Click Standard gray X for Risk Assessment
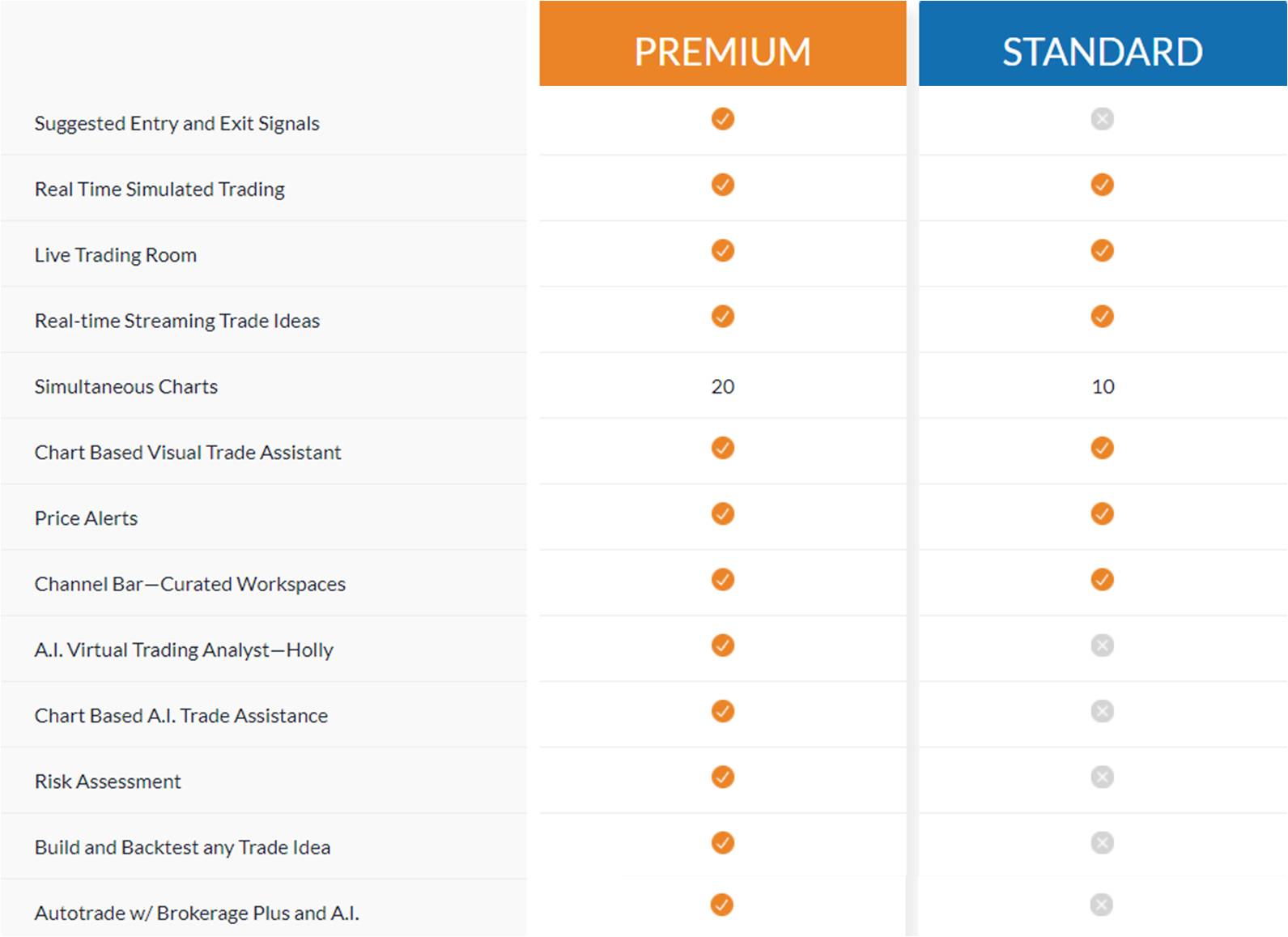Screen dimensions: 1288x937 1102,777
